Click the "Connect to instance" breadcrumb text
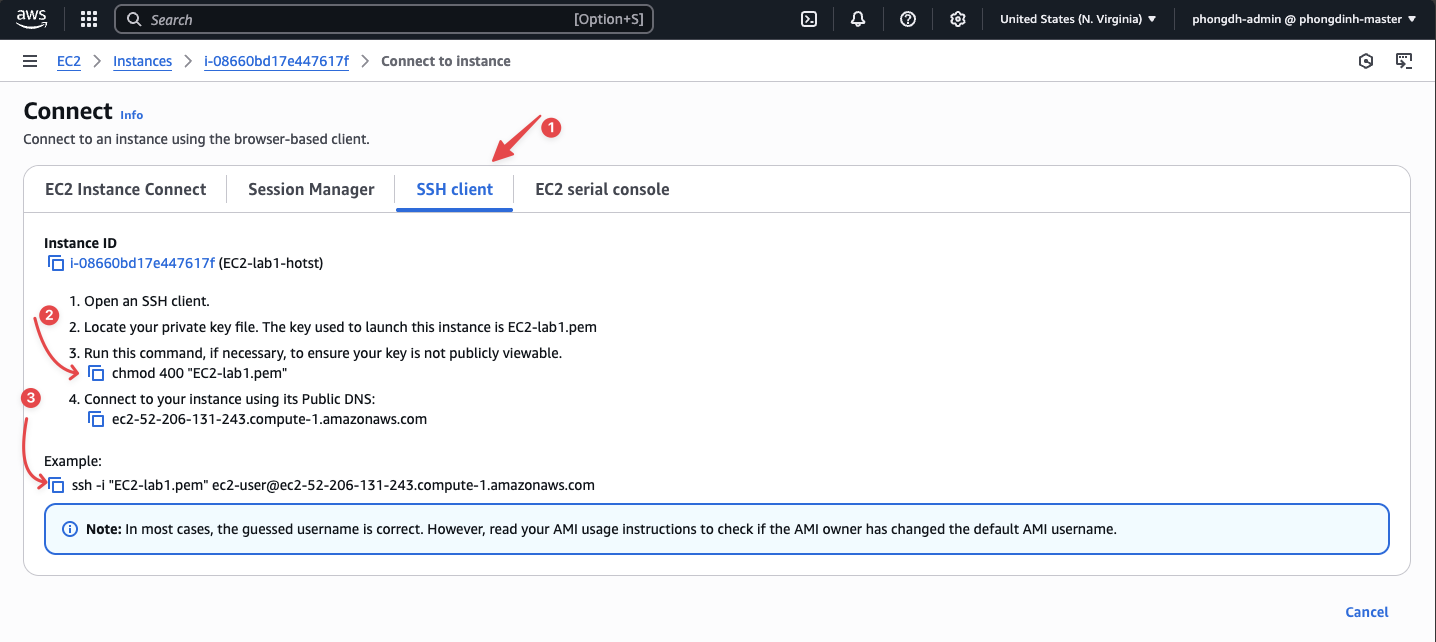 (446, 61)
